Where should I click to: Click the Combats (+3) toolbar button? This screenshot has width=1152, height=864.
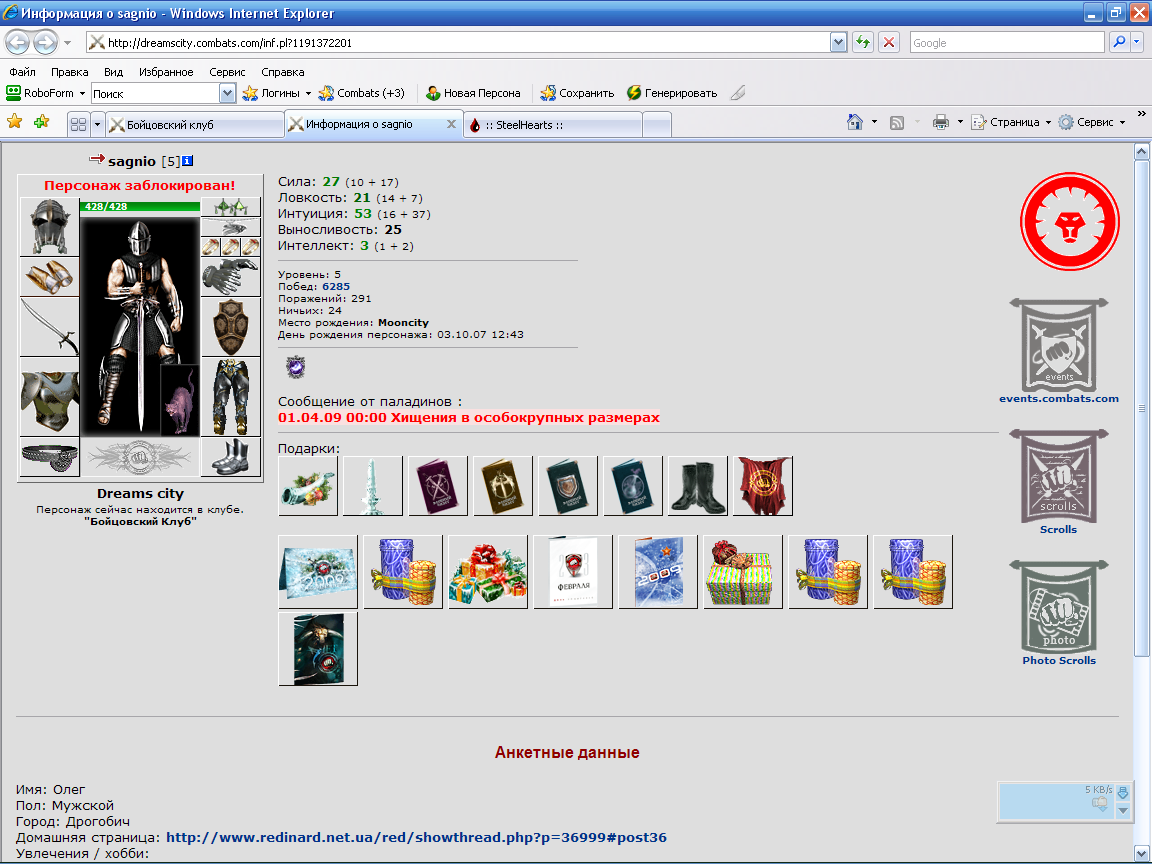[x=361, y=93]
